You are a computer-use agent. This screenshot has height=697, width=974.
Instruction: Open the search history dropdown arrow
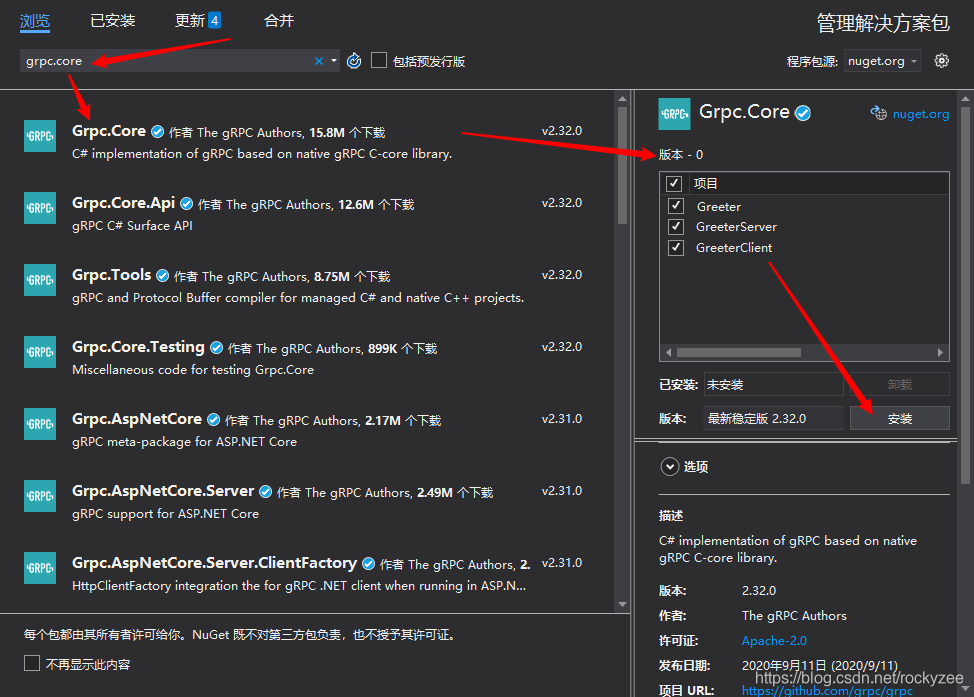334,61
